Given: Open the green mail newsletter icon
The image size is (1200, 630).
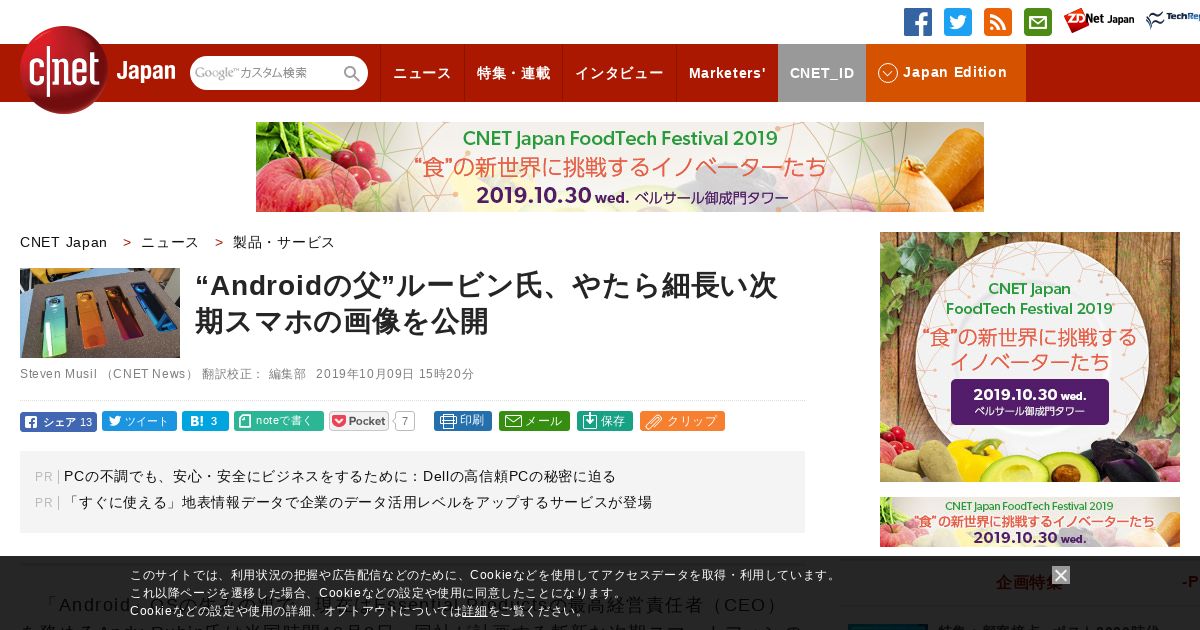Looking at the screenshot, I should pyautogui.click(x=1038, y=22).
